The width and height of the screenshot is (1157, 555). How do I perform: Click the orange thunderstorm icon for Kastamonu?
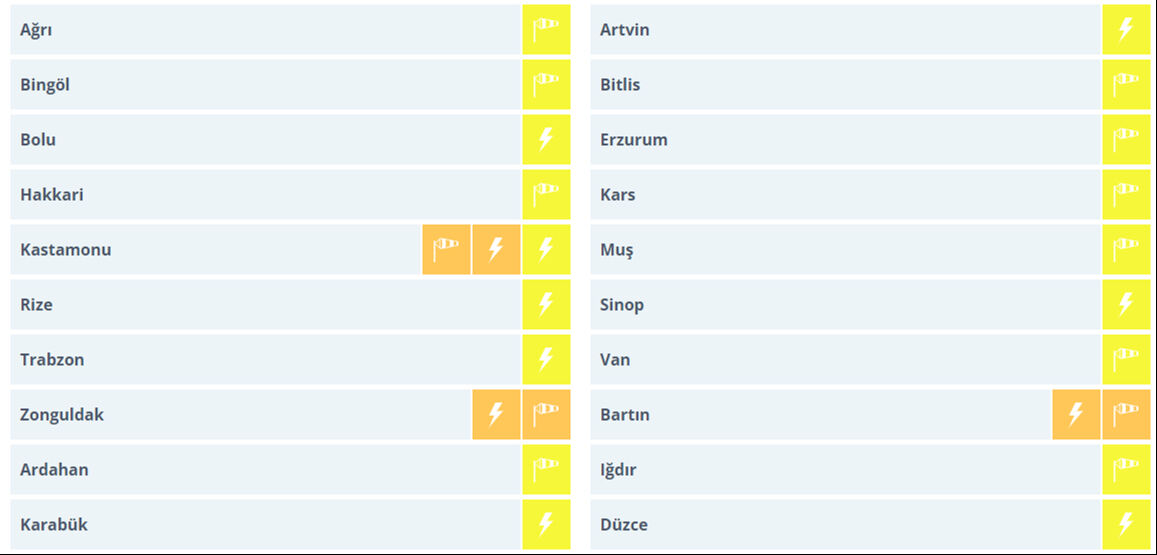496,250
